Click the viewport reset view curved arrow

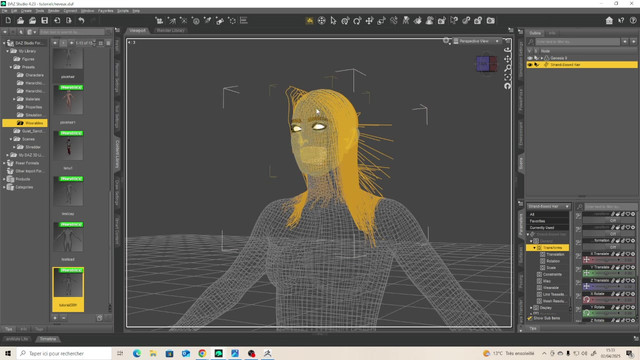coord(507,86)
